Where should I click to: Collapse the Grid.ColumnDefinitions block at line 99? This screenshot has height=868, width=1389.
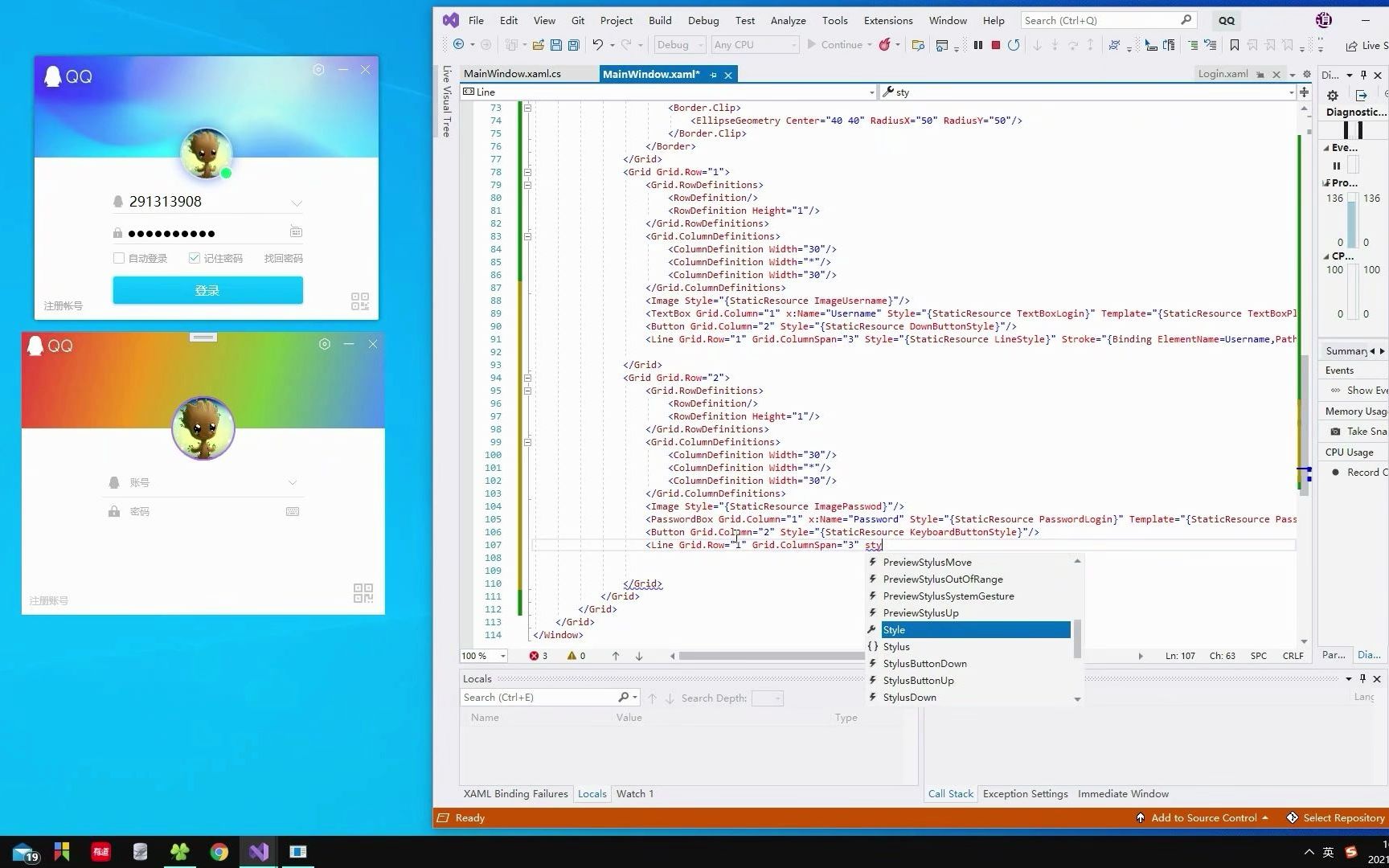[527, 442]
